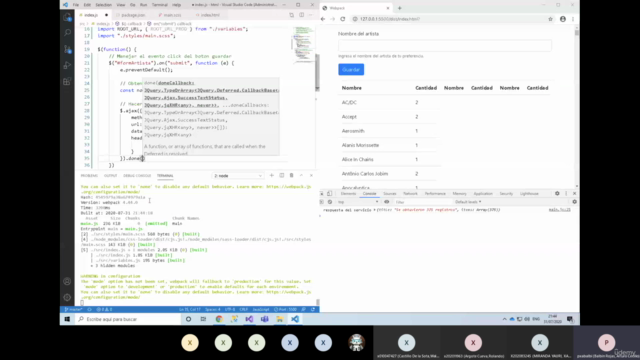Focus the Nombre del artista input field
Screen dimensions: 640x360
point(444,45)
